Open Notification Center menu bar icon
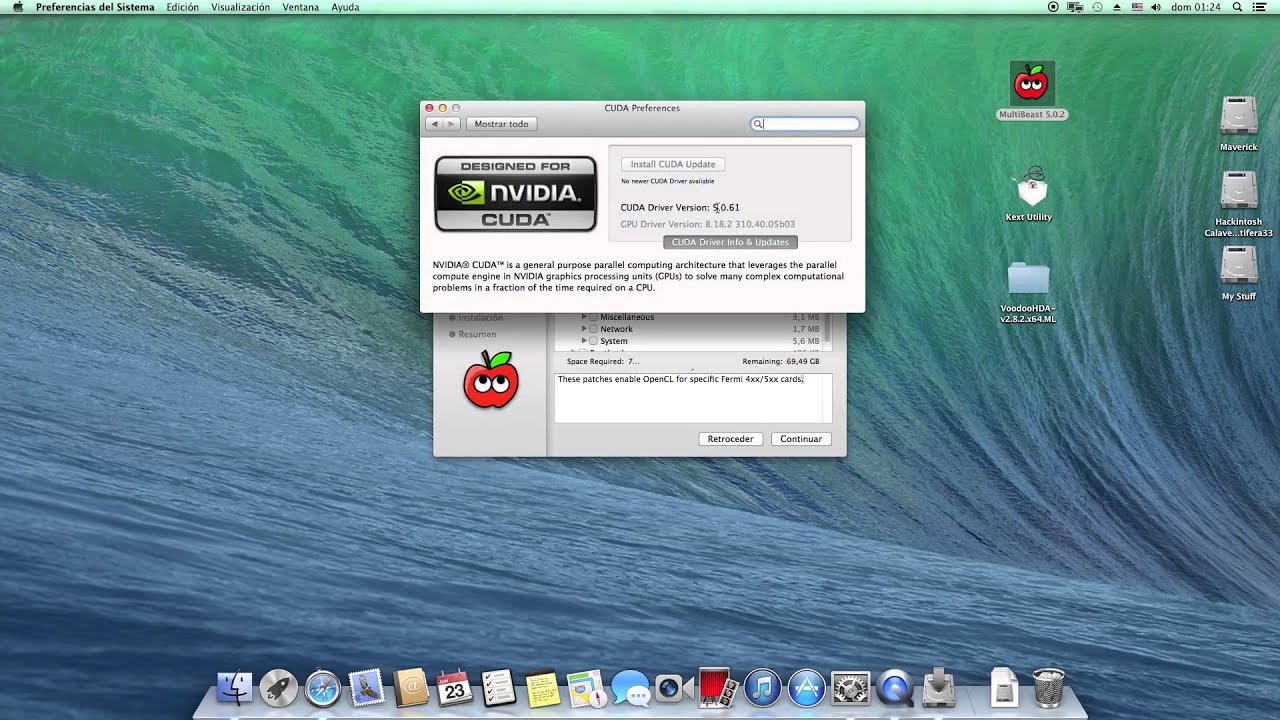 [1260, 7]
